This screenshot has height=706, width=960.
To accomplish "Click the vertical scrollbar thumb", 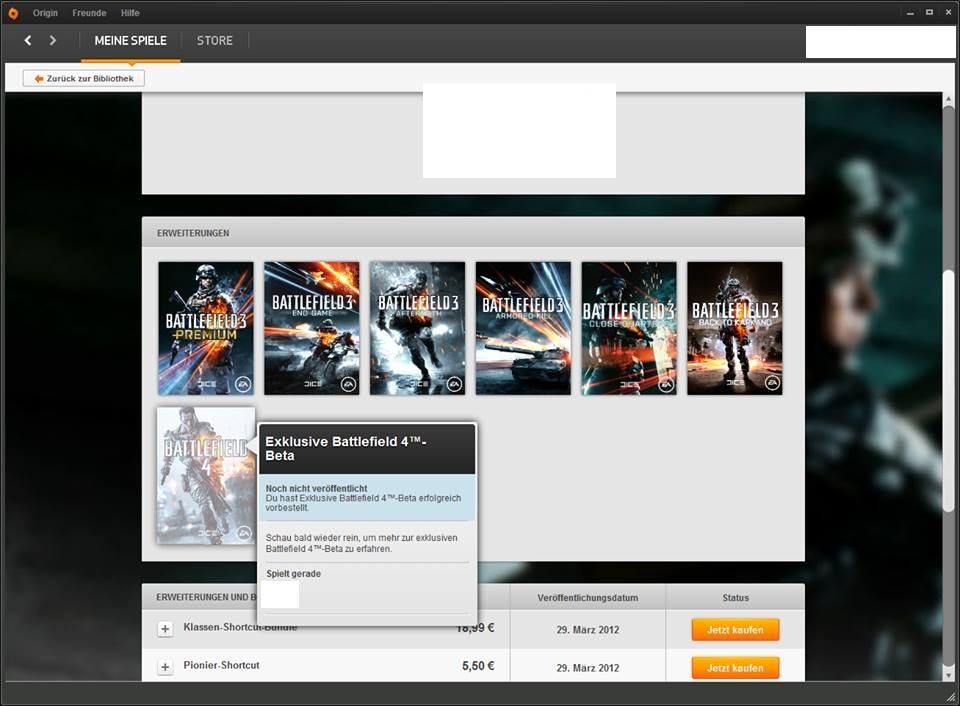I will (x=948, y=391).
